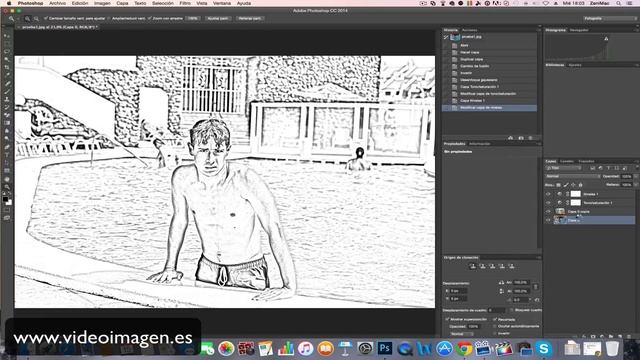
Task: Switch to the Navegador tab
Action: 579,30
